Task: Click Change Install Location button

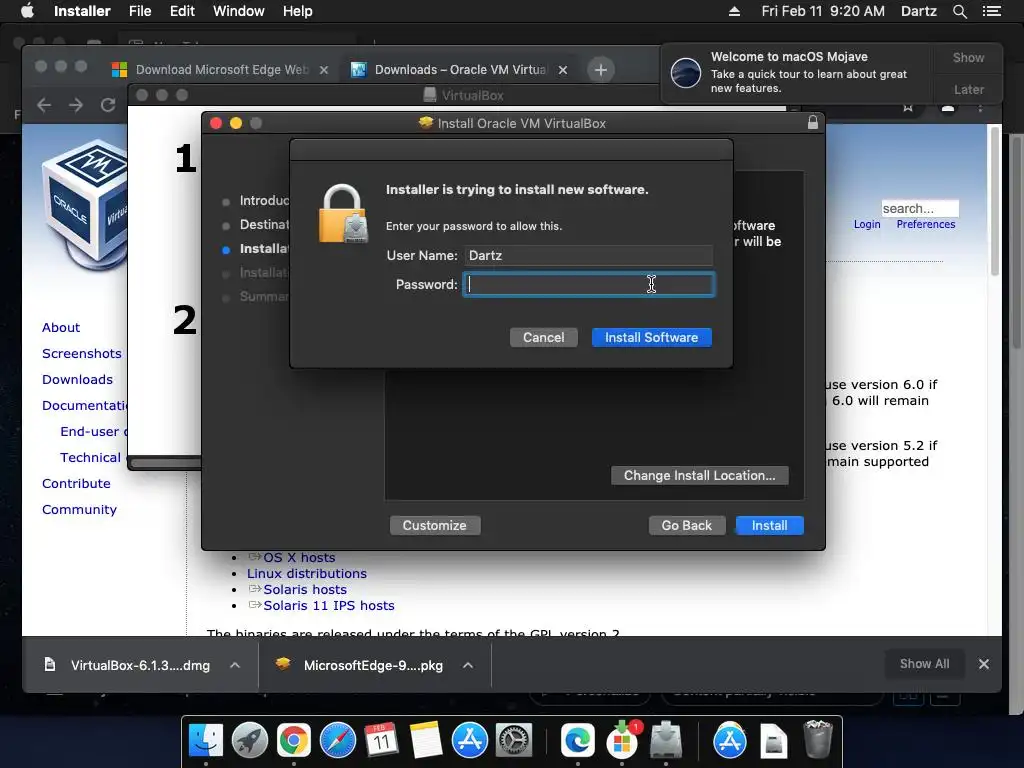Action: [x=699, y=475]
